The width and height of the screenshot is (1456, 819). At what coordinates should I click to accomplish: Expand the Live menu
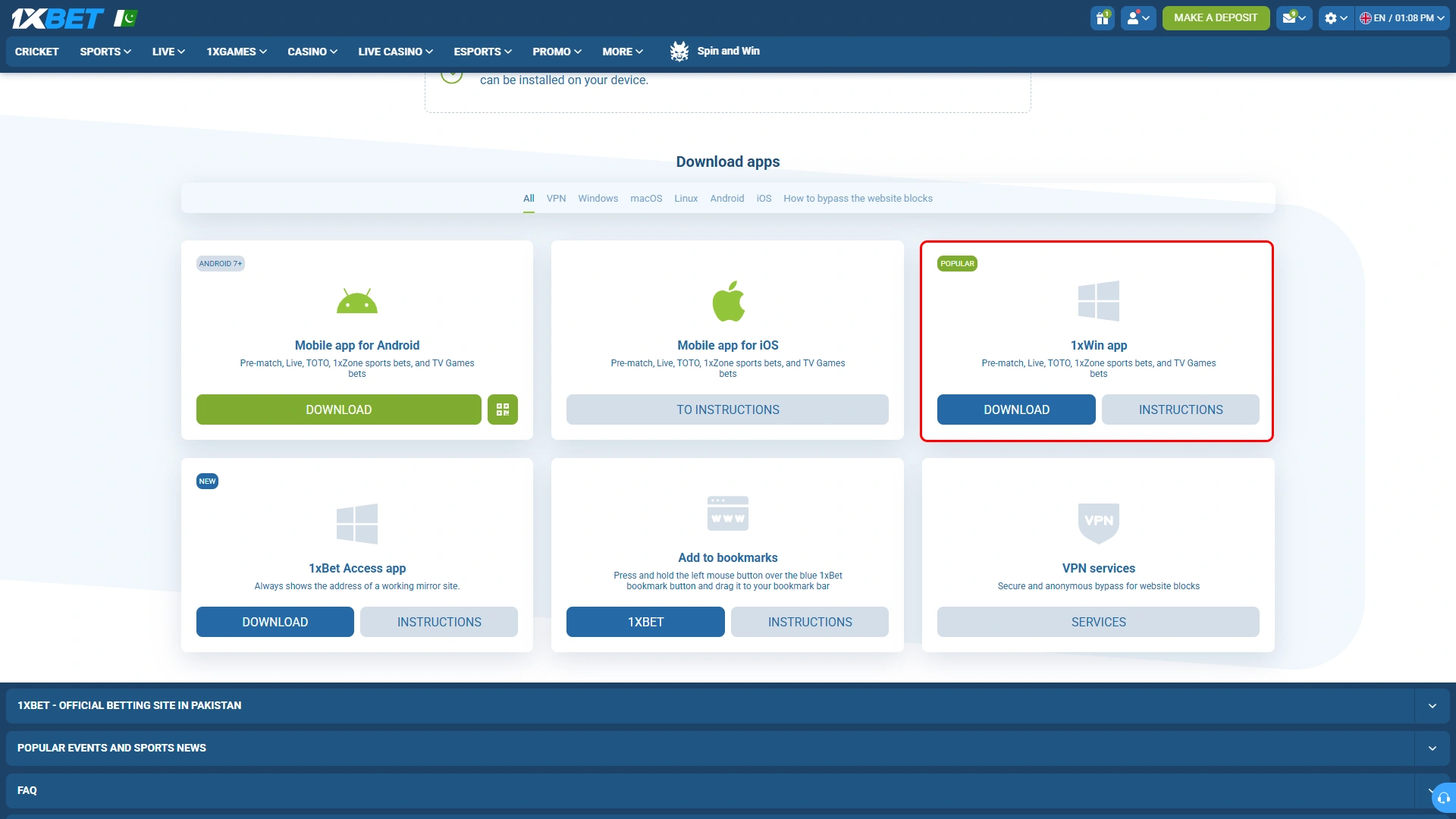[x=168, y=52]
